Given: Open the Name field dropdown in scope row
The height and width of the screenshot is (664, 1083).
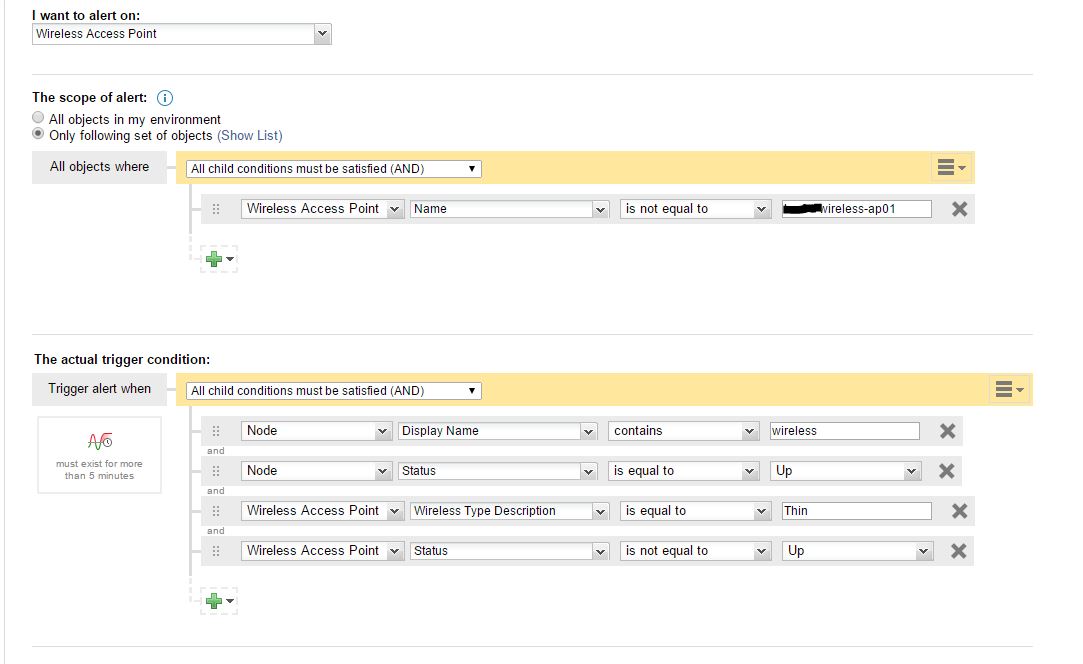Looking at the screenshot, I should 510,209.
